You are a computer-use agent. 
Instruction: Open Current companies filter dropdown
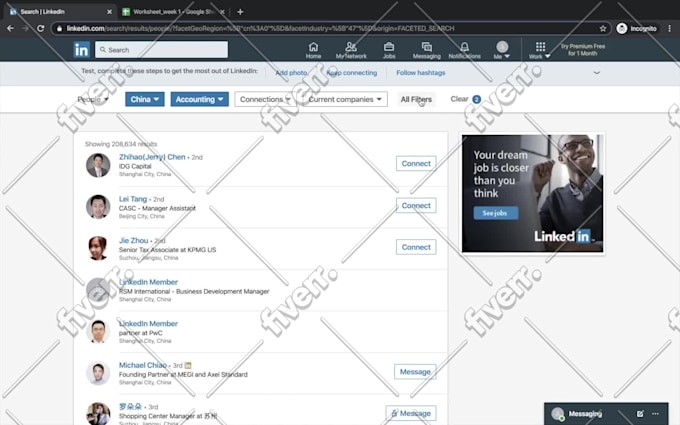coord(345,99)
